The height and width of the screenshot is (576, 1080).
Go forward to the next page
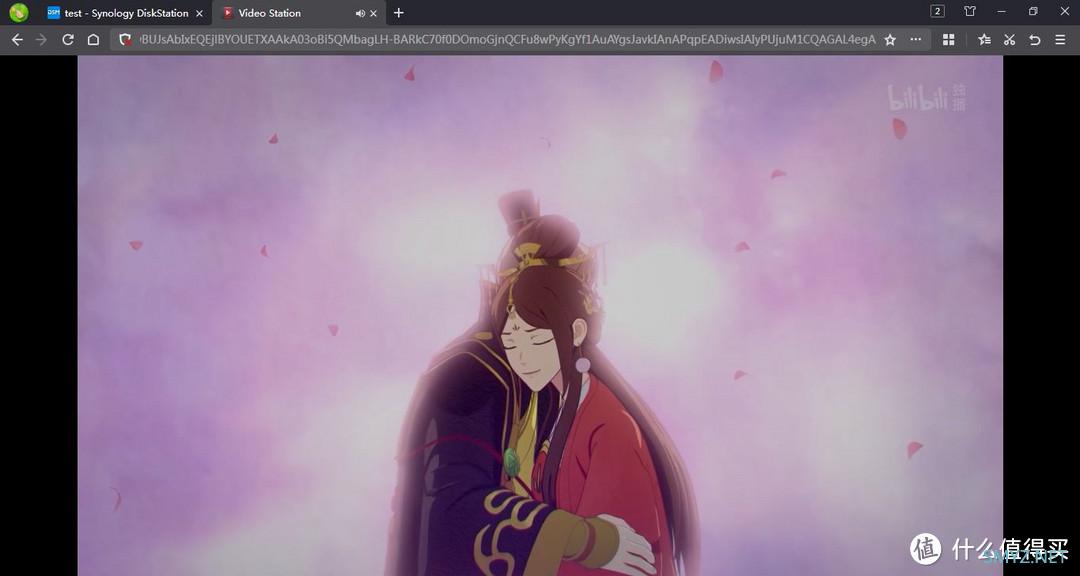(41, 40)
